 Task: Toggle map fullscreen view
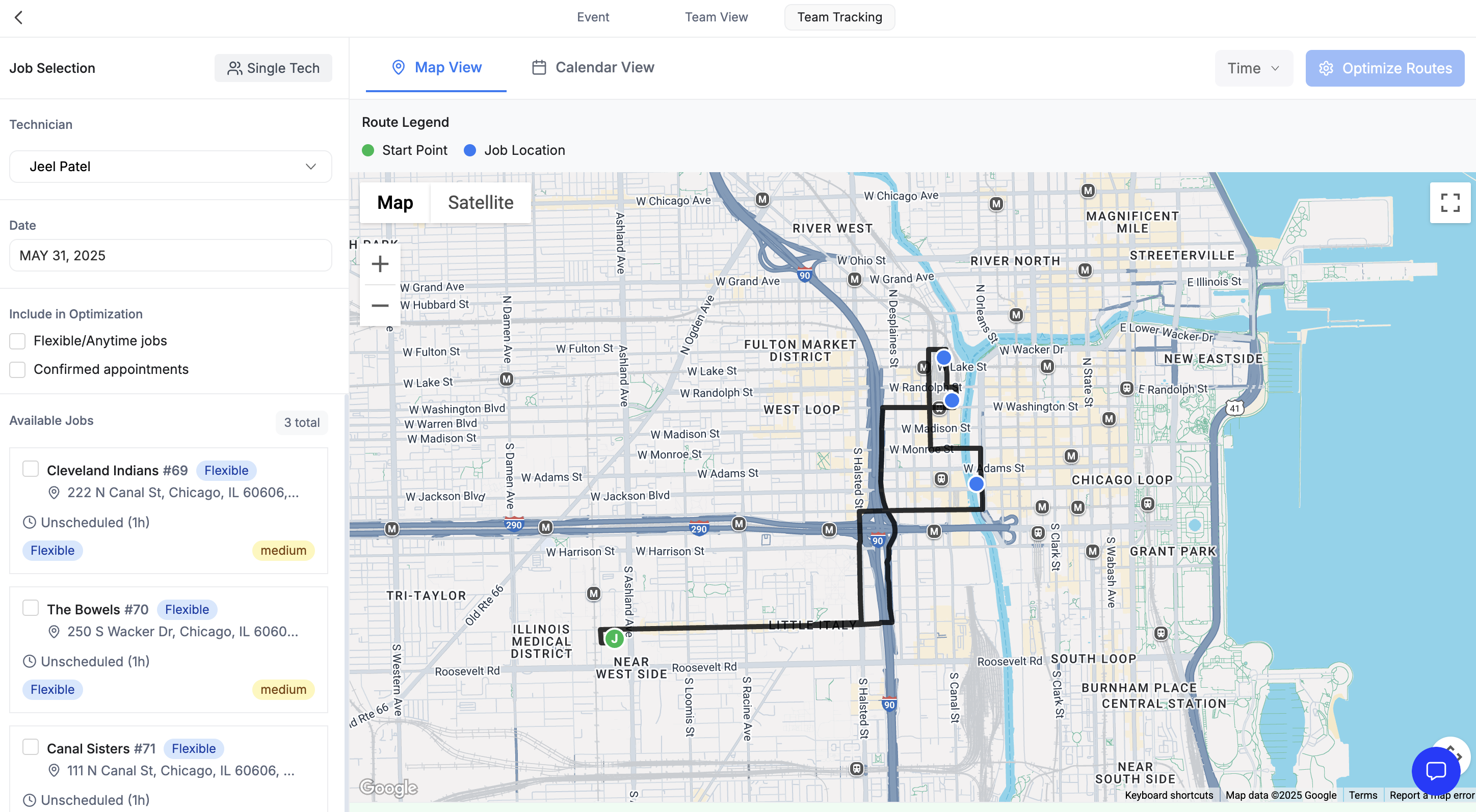point(1449,202)
